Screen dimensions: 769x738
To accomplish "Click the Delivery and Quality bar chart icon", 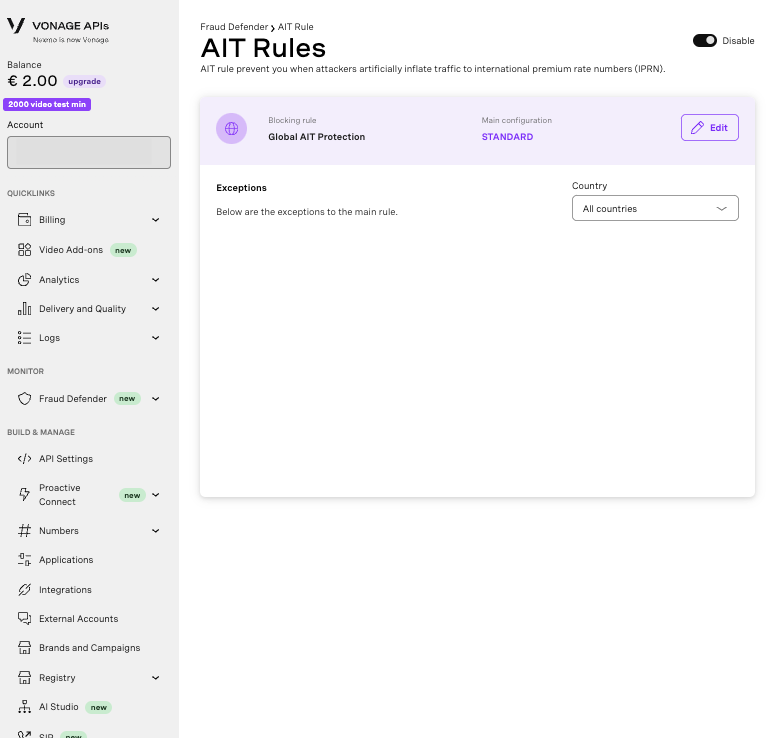I will (x=25, y=308).
